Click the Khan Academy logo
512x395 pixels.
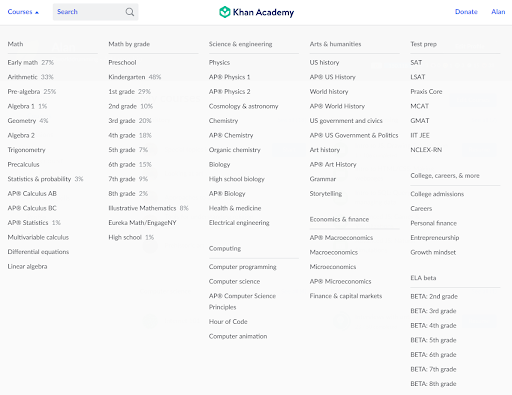pos(256,12)
